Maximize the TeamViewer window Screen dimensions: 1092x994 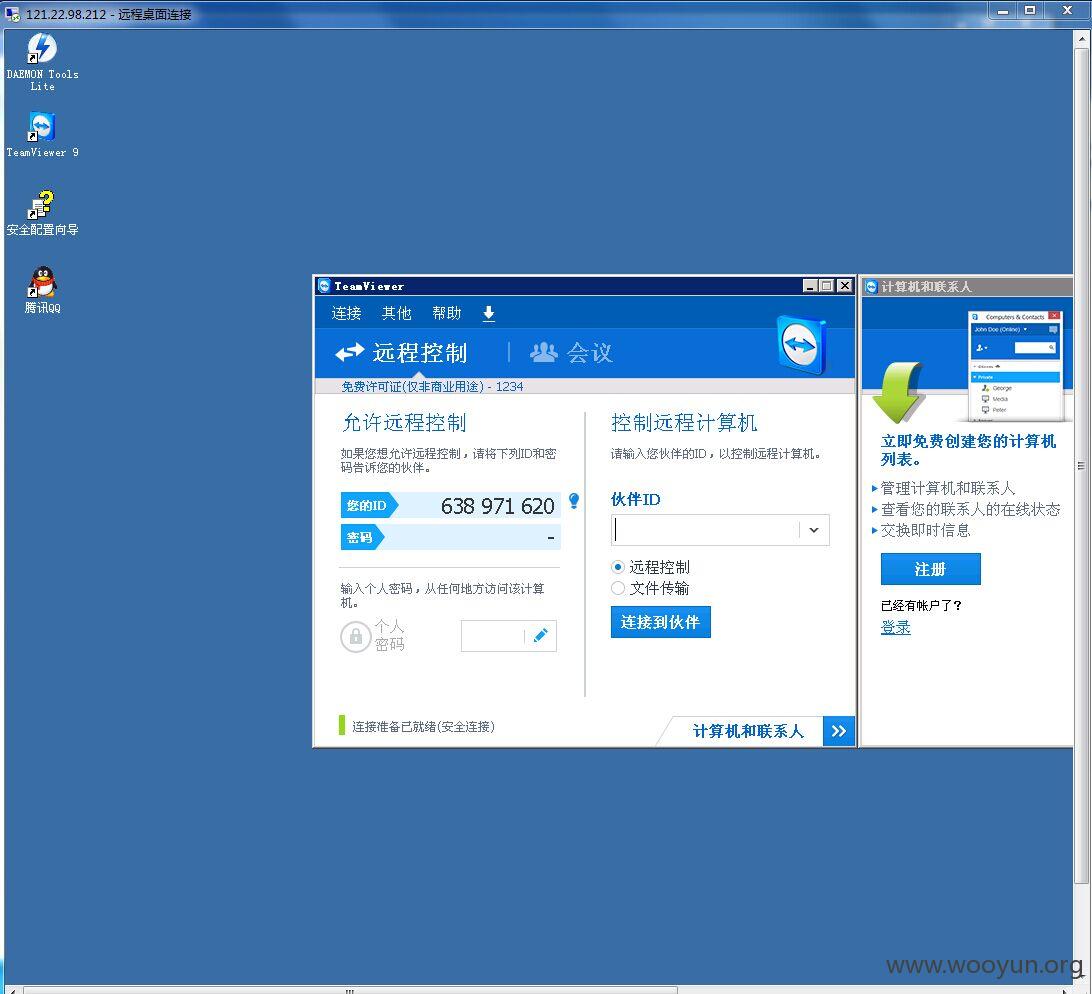pos(827,286)
